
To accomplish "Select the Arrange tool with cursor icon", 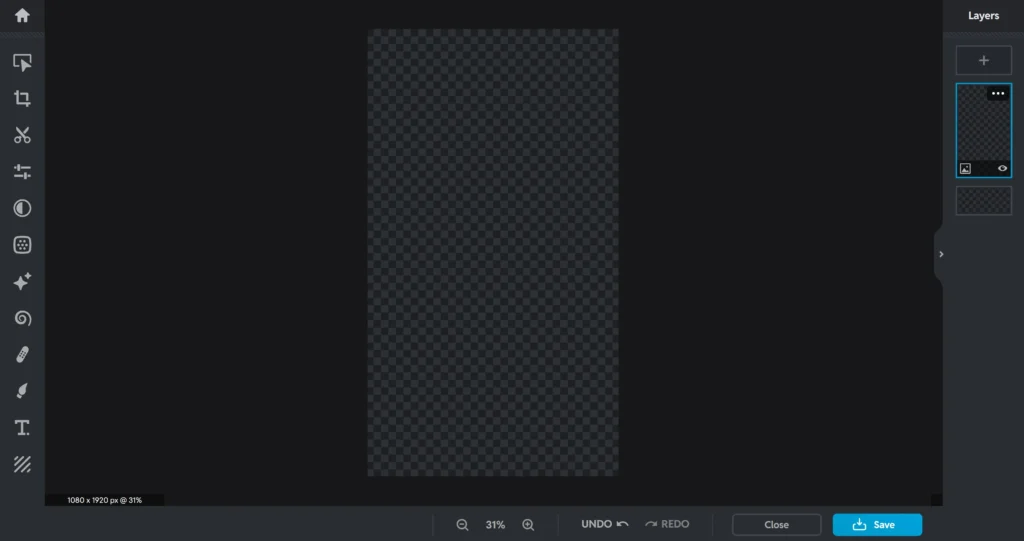I will (22, 62).
